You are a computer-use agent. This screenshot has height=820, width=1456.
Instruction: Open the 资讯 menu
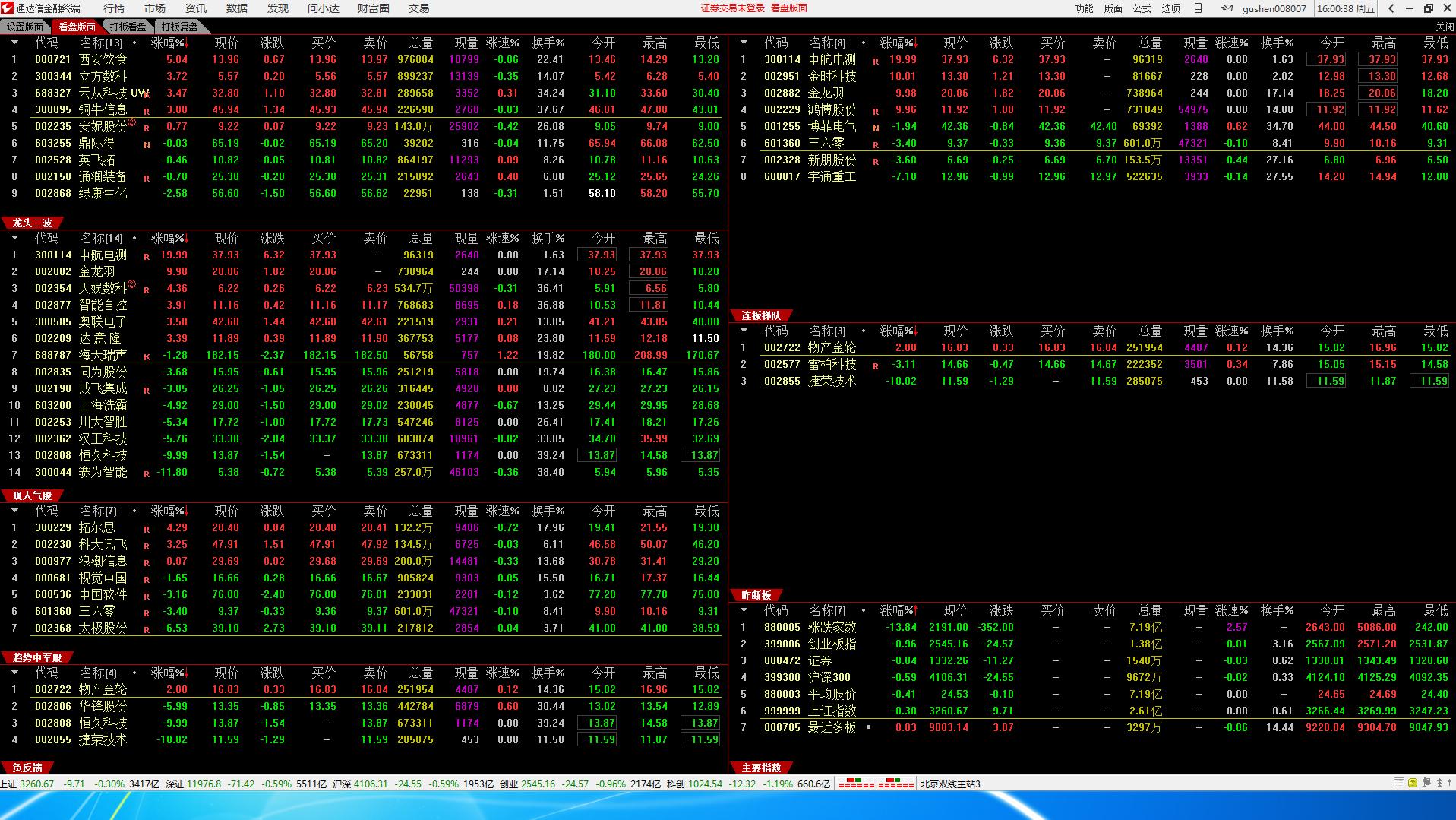tap(196, 8)
